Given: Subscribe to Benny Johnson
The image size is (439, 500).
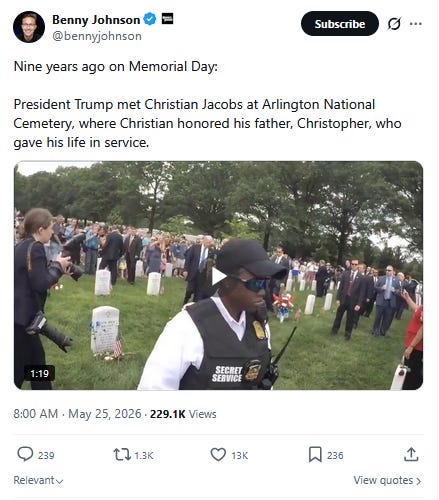Looking at the screenshot, I should tap(340, 24).
